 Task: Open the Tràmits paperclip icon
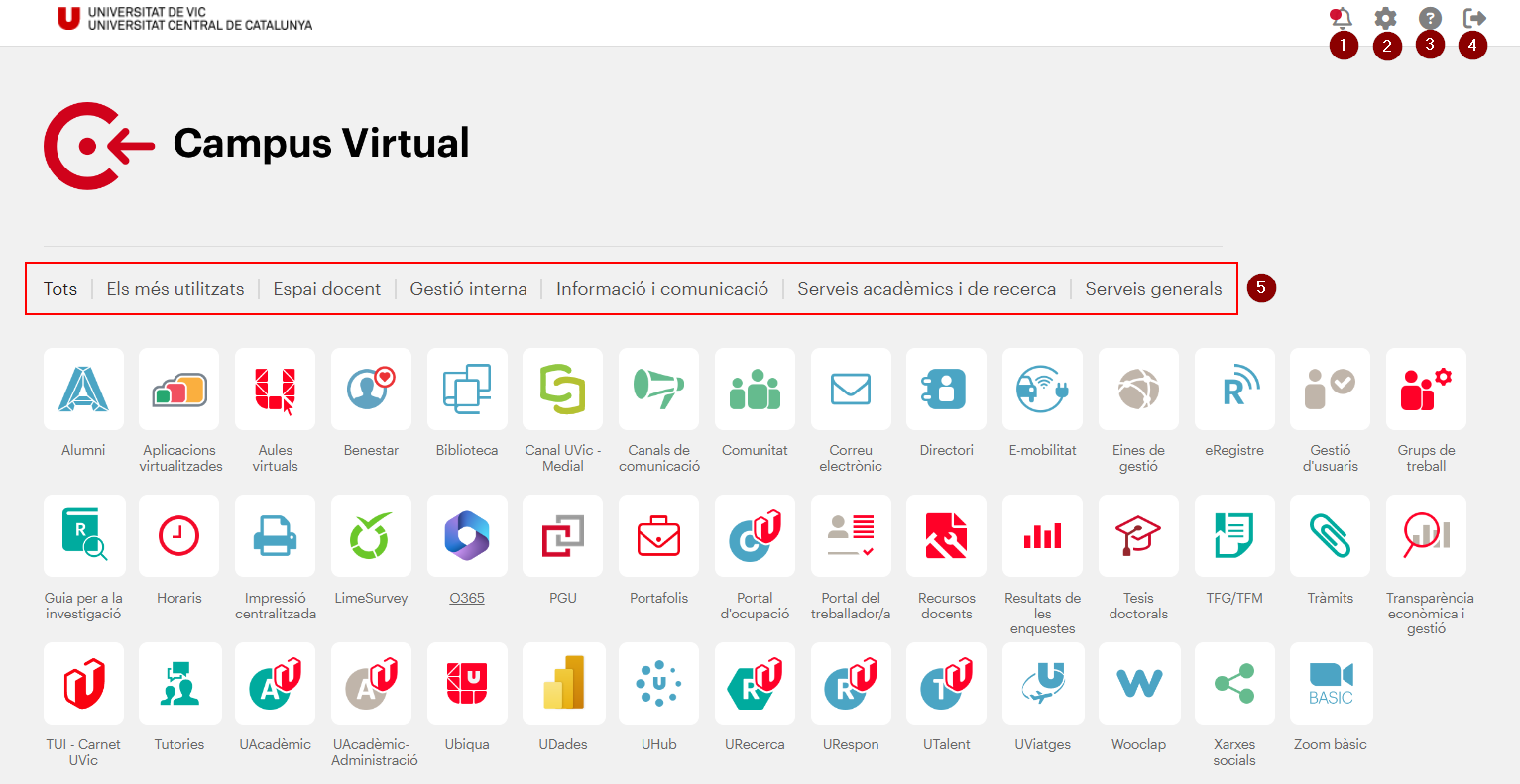(1331, 536)
